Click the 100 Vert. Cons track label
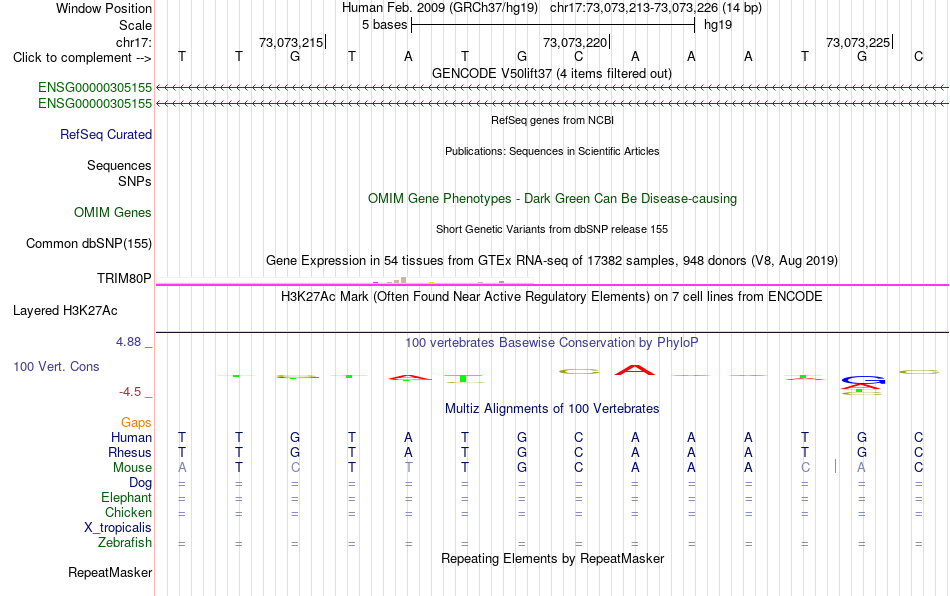The image size is (950, 596). tap(56, 366)
